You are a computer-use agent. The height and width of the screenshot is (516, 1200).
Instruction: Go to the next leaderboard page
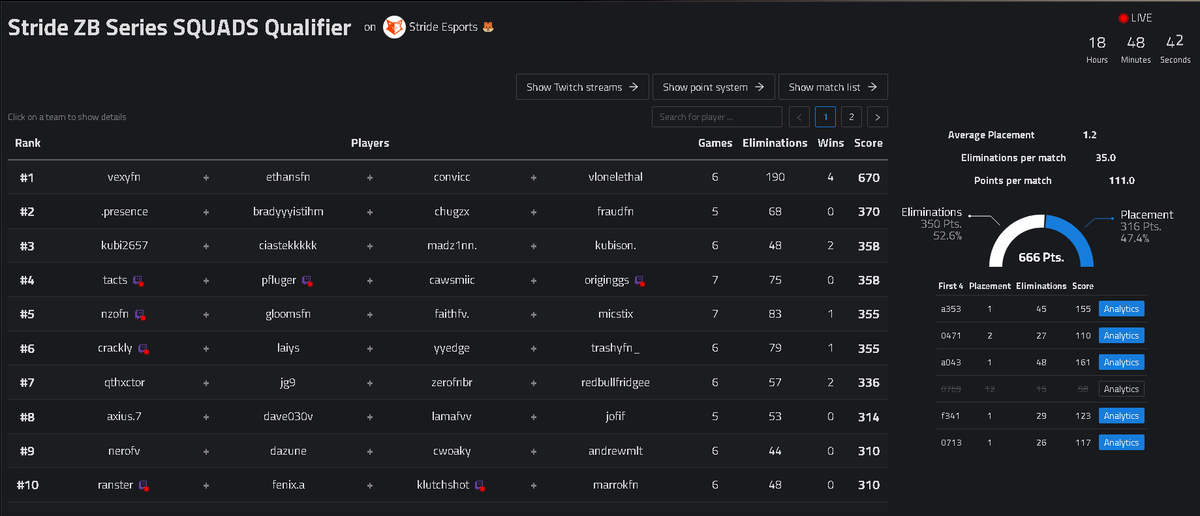[877, 117]
